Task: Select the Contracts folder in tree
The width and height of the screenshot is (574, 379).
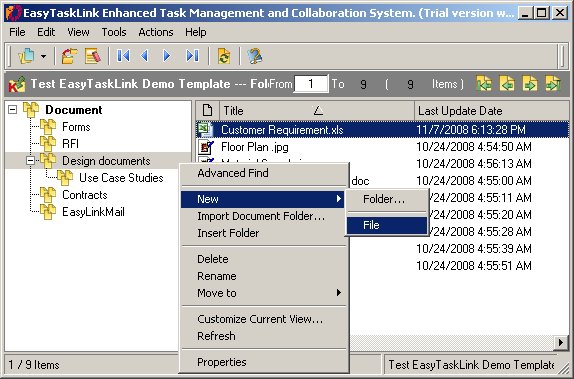Action: coord(85,195)
